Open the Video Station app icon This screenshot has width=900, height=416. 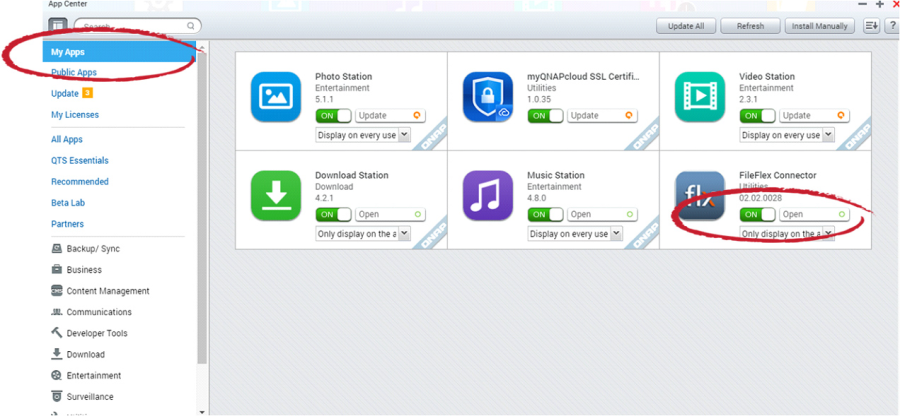pyautogui.click(x=700, y=97)
